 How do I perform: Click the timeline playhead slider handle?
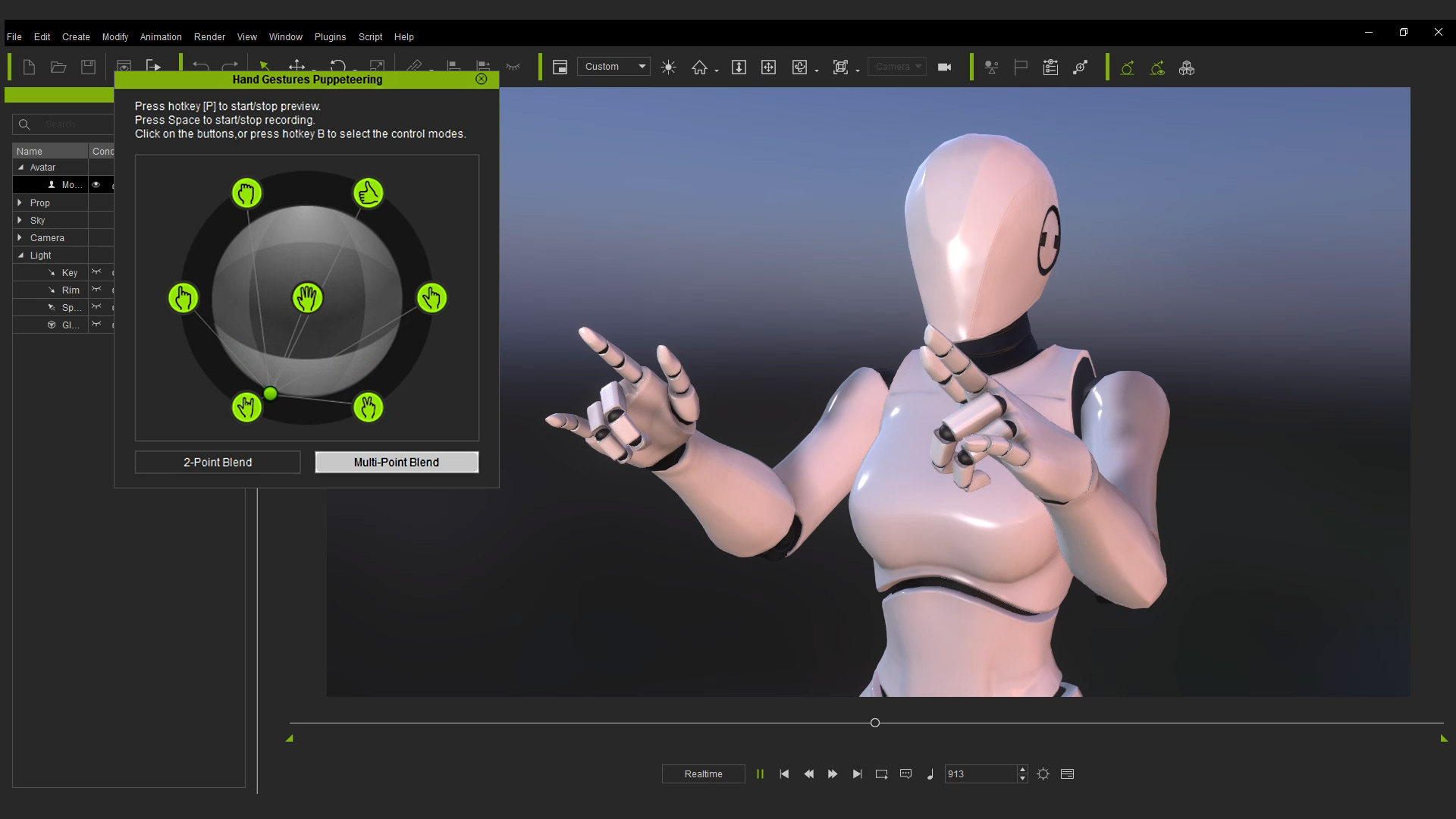[875, 723]
